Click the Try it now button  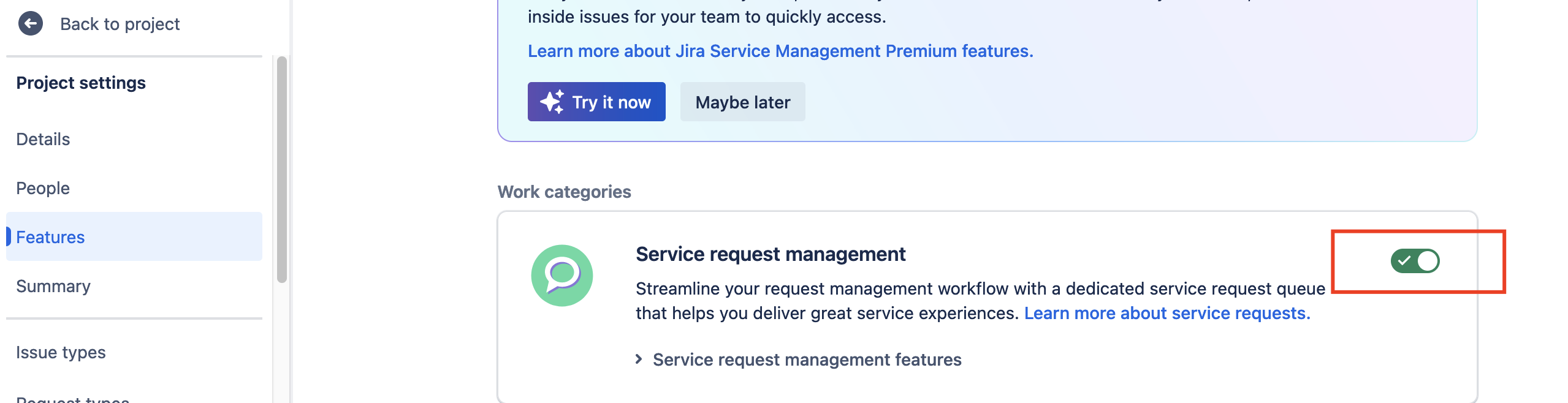(x=596, y=102)
